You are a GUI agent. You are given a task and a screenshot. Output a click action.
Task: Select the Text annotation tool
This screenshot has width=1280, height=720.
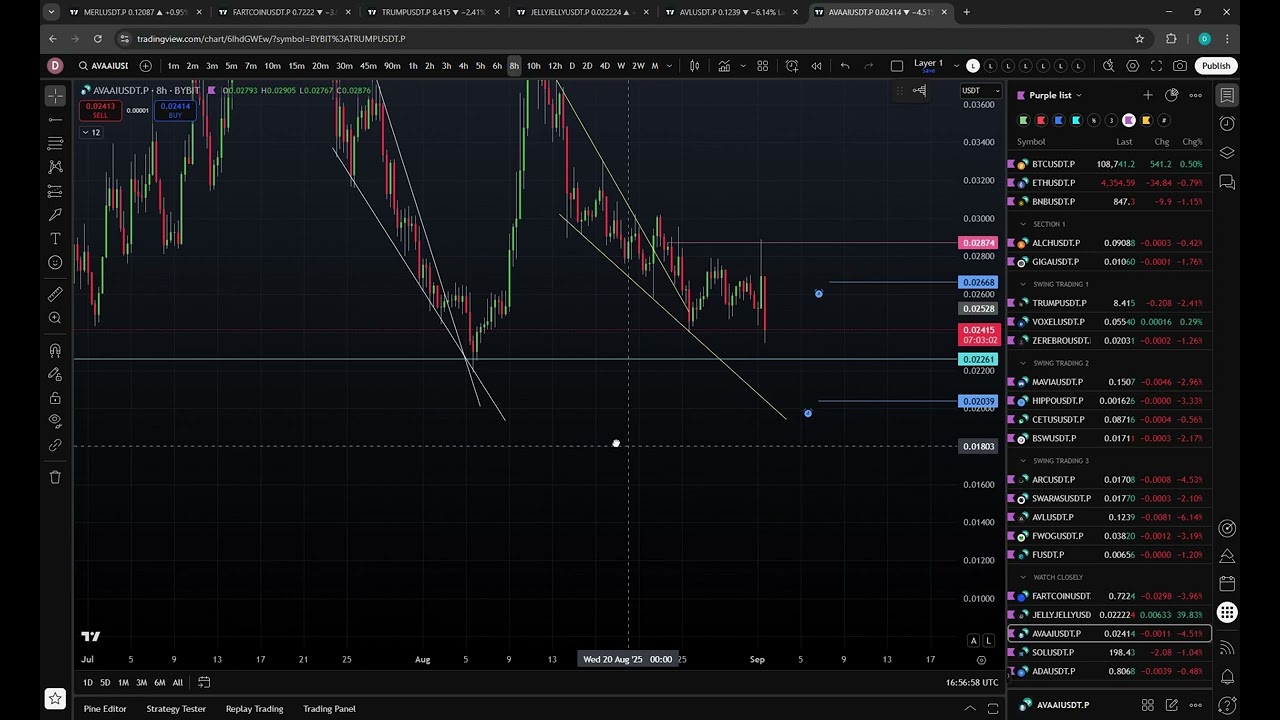coord(55,239)
